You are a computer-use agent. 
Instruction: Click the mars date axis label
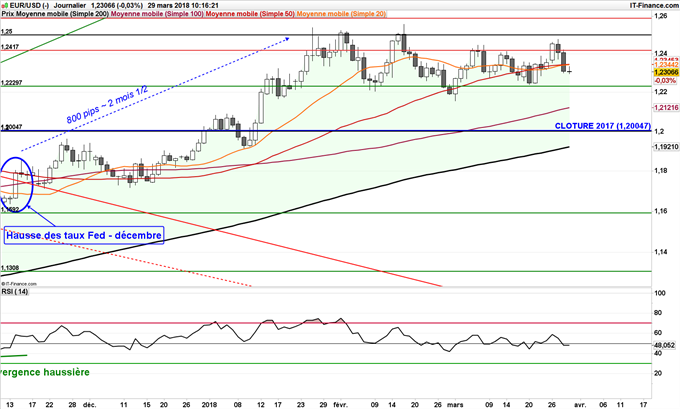[455, 405]
